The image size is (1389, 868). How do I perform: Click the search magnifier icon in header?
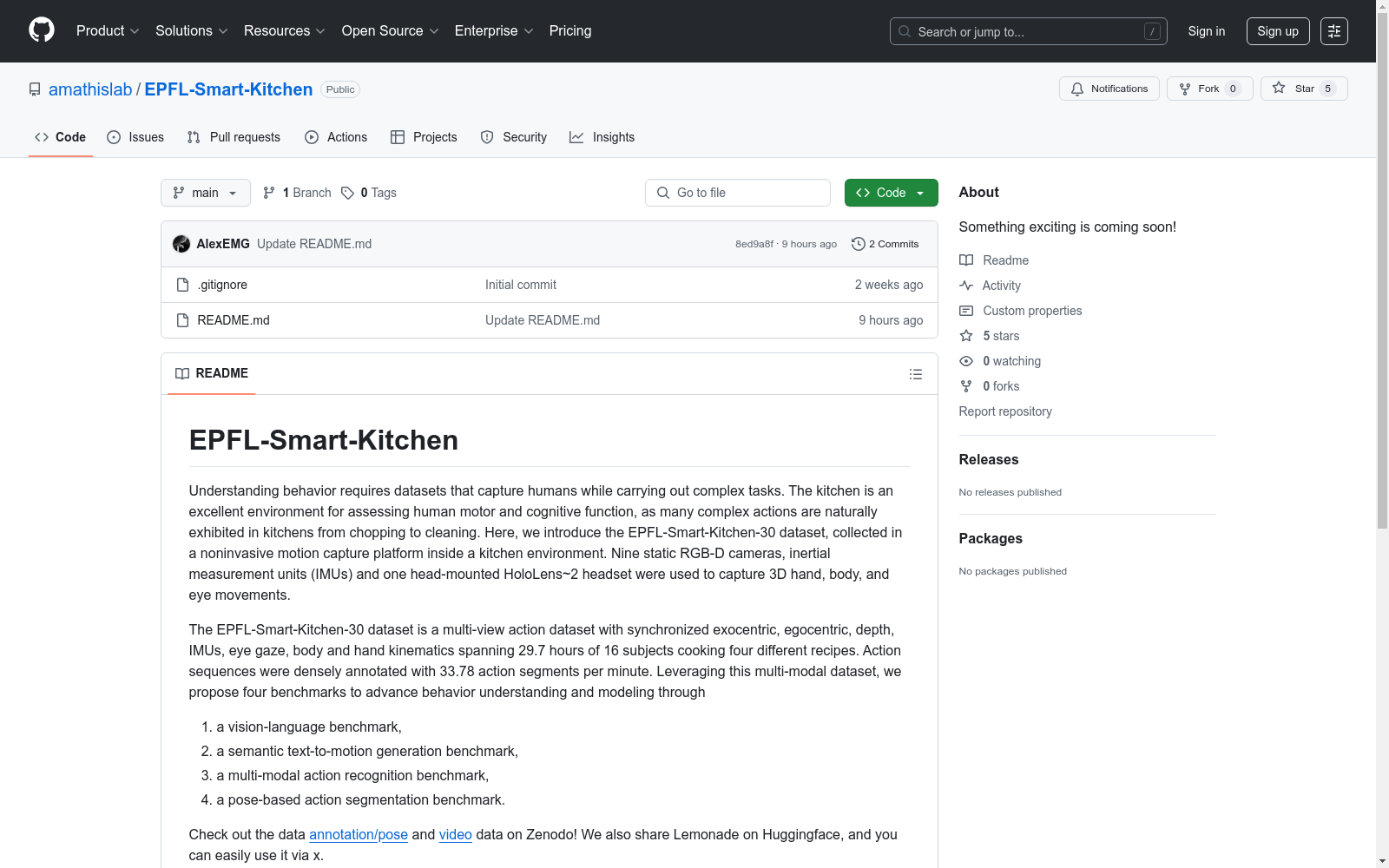[905, 31]
